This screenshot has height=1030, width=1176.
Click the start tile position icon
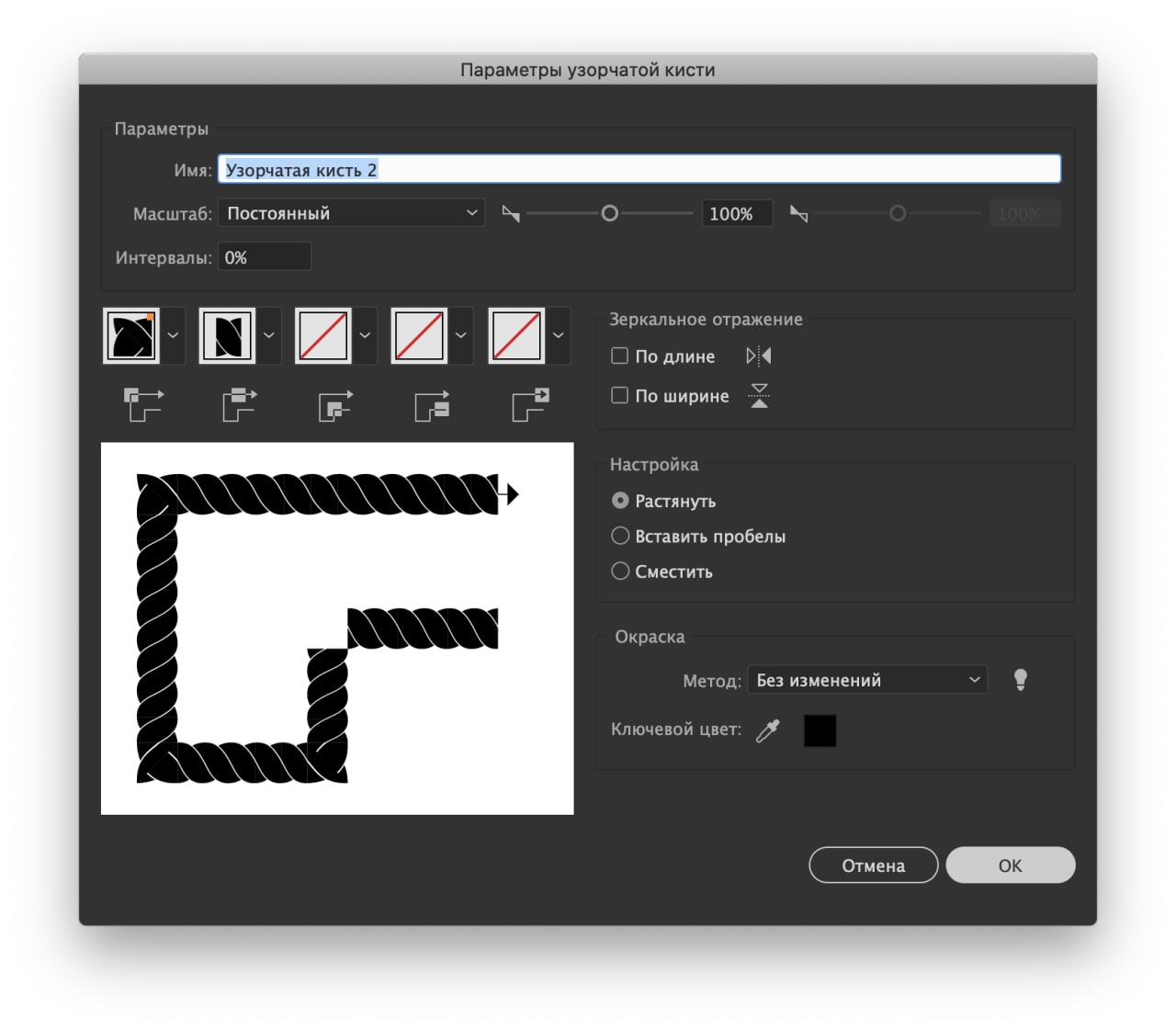pos(432,404)
